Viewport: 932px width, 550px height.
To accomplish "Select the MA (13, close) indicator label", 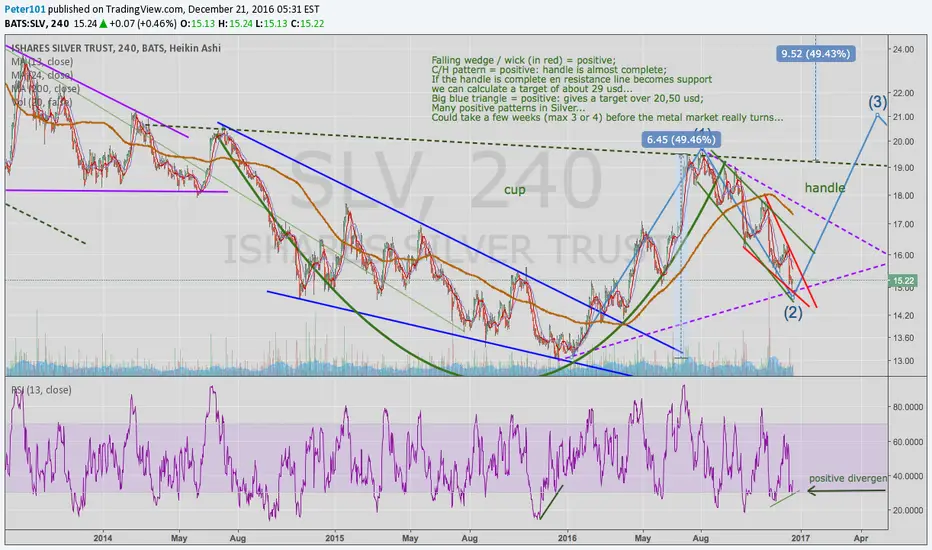I will click(x=42, y=62).
